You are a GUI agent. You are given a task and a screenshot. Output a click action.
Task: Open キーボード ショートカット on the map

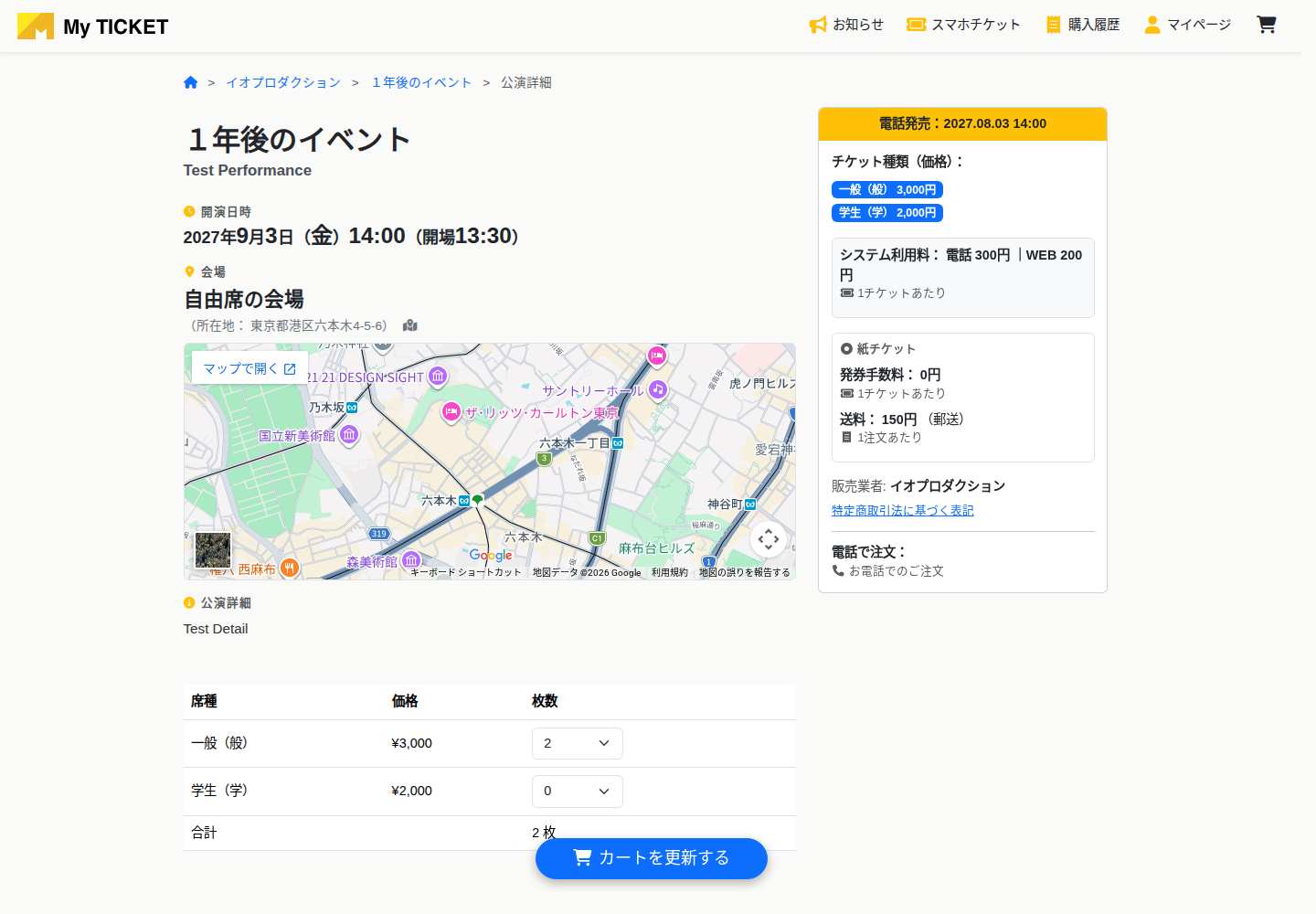tap(466, 573)
